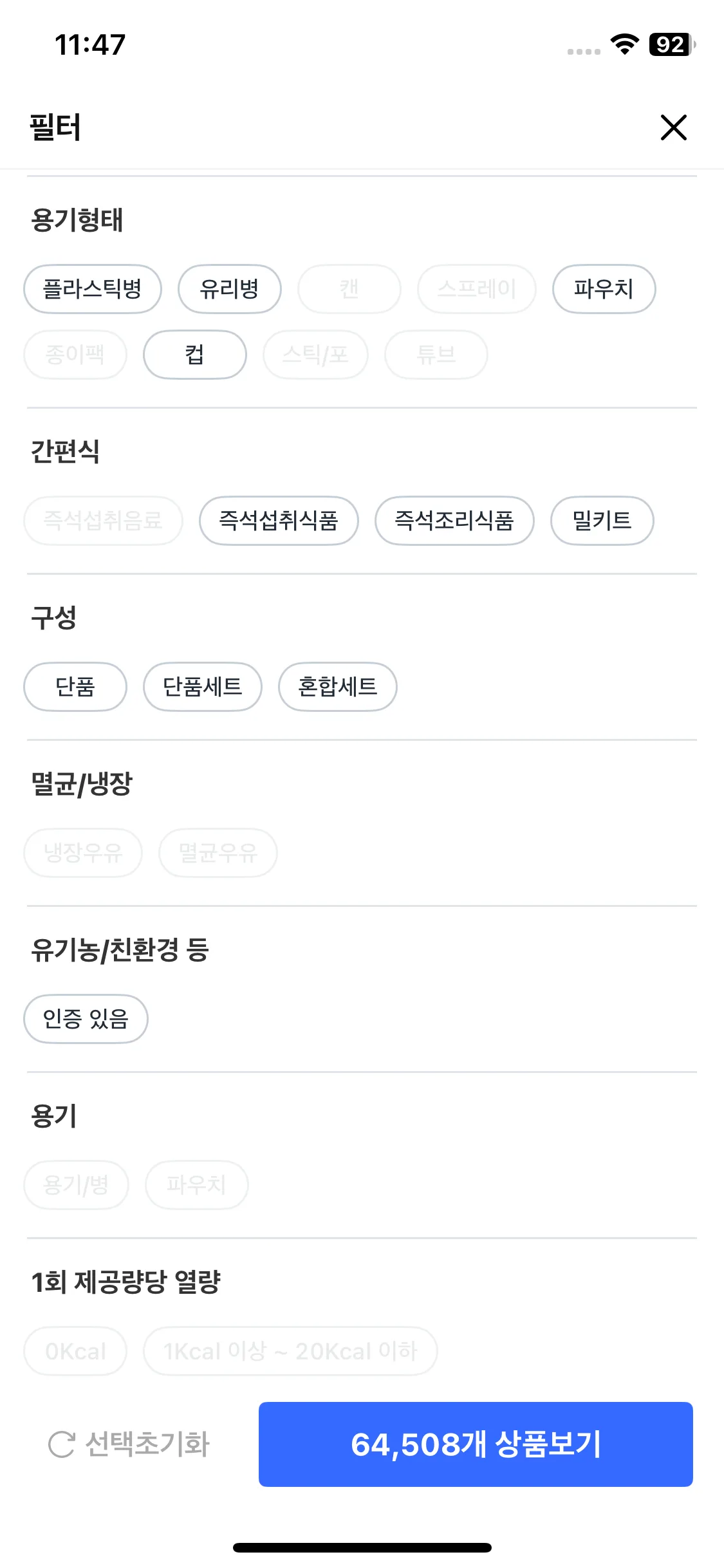The height and width of the screenshot is (1568, 724).
Task: Choose the 혼합세트 chip
Action: click(x=338, y=687)
